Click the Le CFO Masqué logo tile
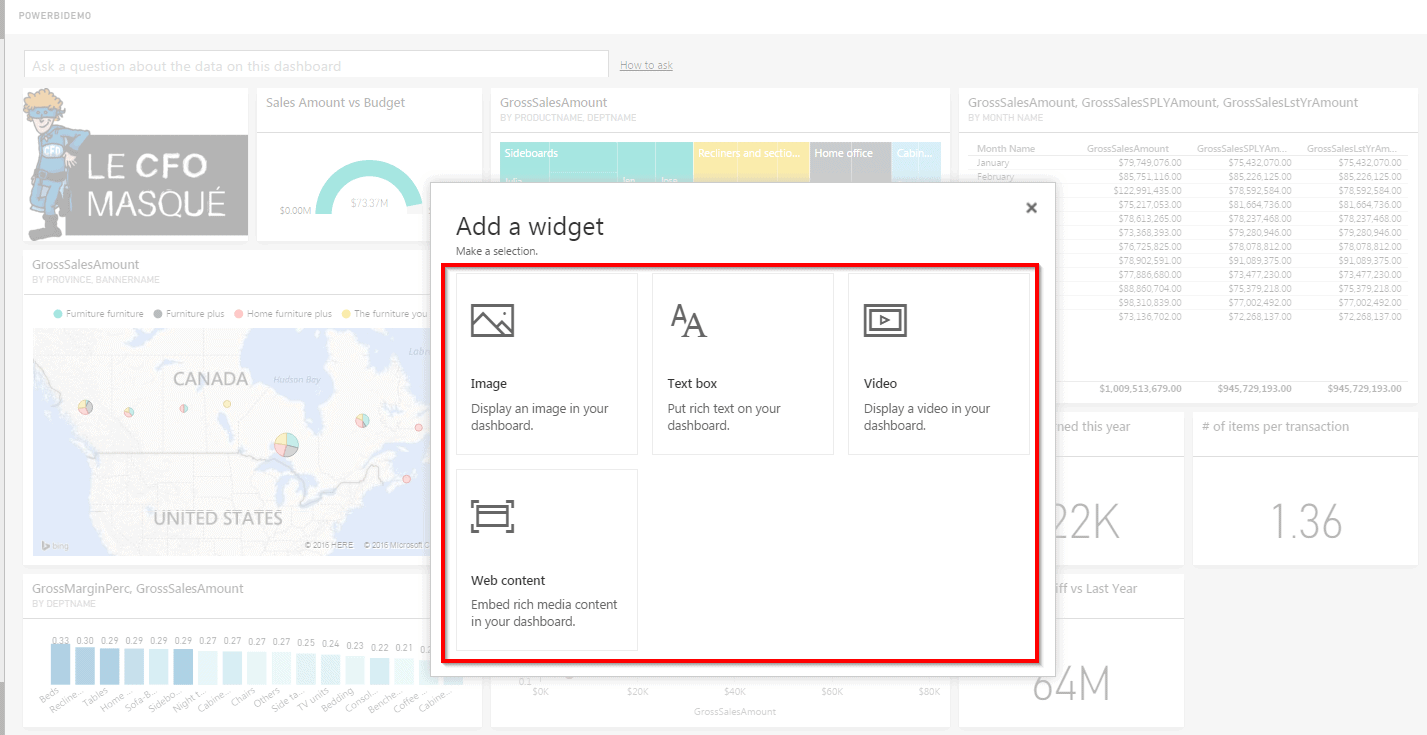The image size is (1427, 735). click(136, 165)
